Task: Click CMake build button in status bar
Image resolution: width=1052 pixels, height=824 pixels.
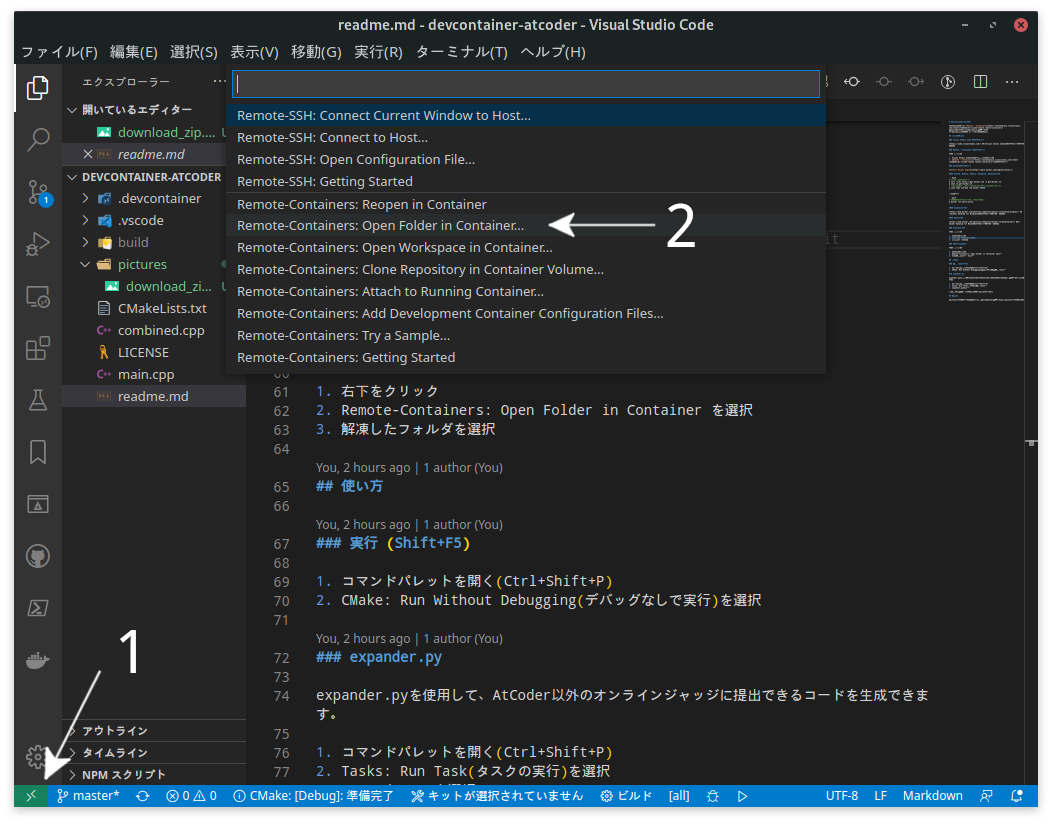Action: coord(626,796)
